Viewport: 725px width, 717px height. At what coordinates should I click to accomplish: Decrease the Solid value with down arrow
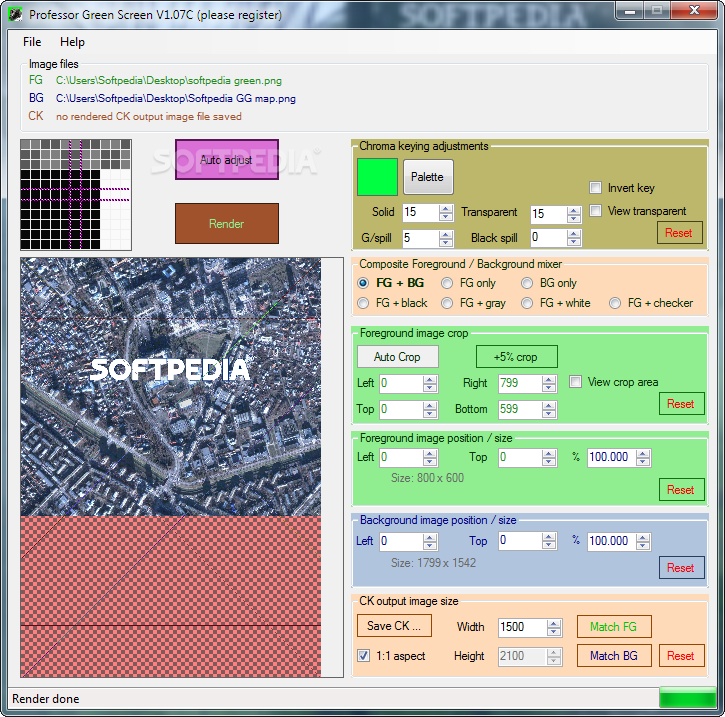point(446,216)
